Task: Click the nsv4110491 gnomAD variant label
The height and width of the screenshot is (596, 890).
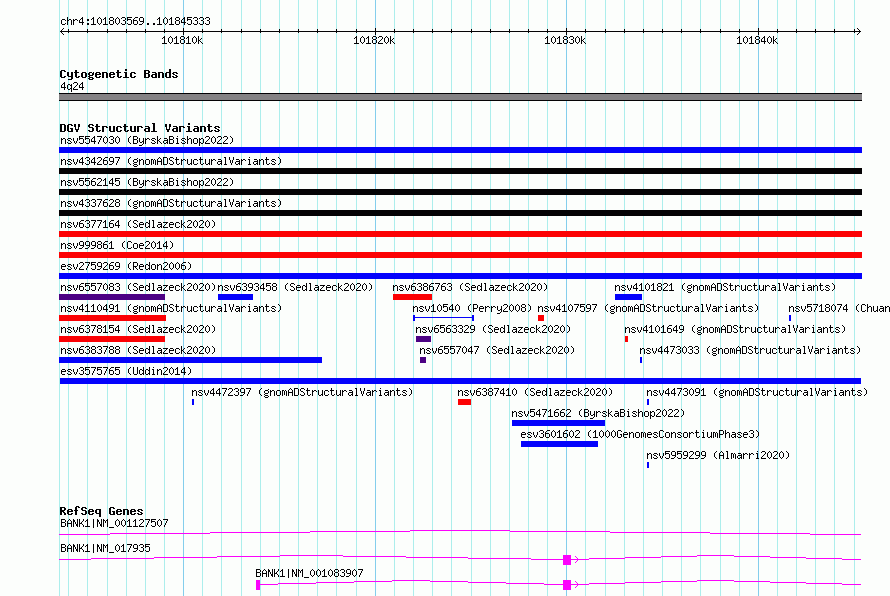Action: tap(171, 308)
